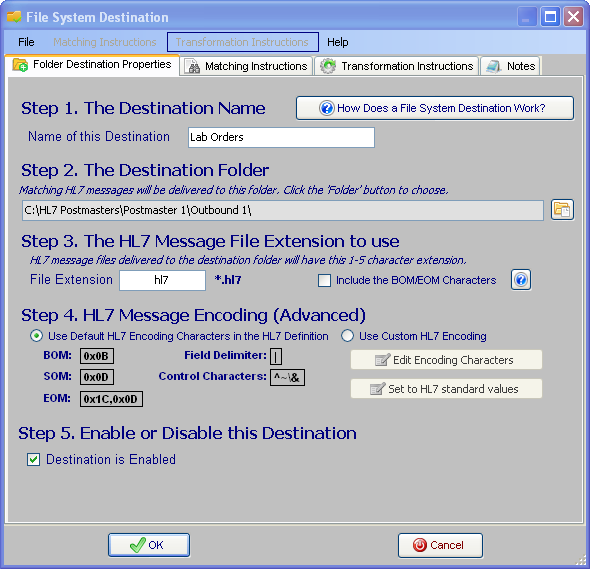
Task: Click the blue help icon next to BOM/EOM checkbox
Action: pyautogui.click(x=521, y=280)
